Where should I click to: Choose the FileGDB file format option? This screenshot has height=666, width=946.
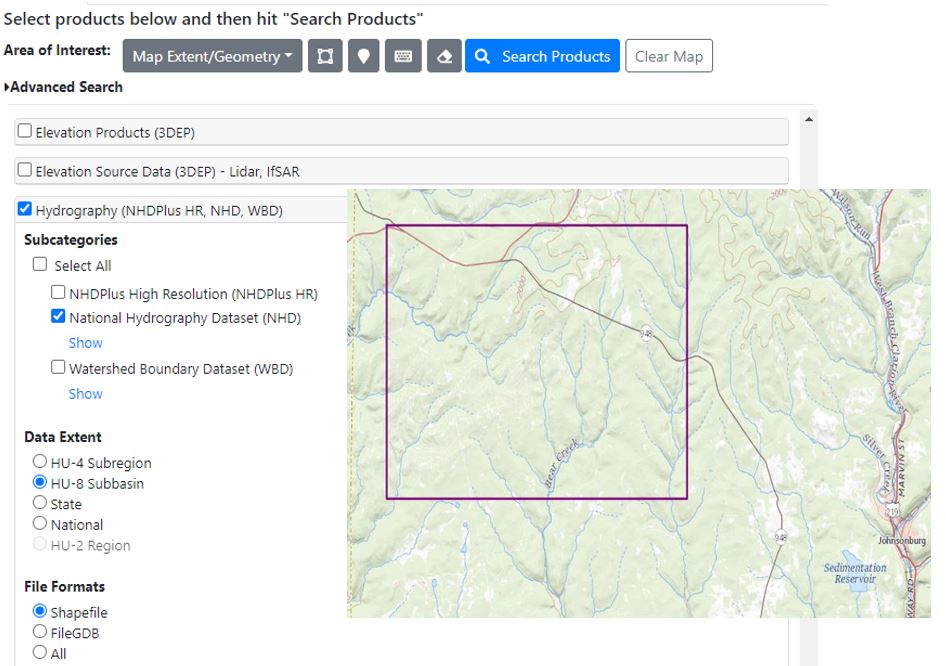click(x=40, y=632)
